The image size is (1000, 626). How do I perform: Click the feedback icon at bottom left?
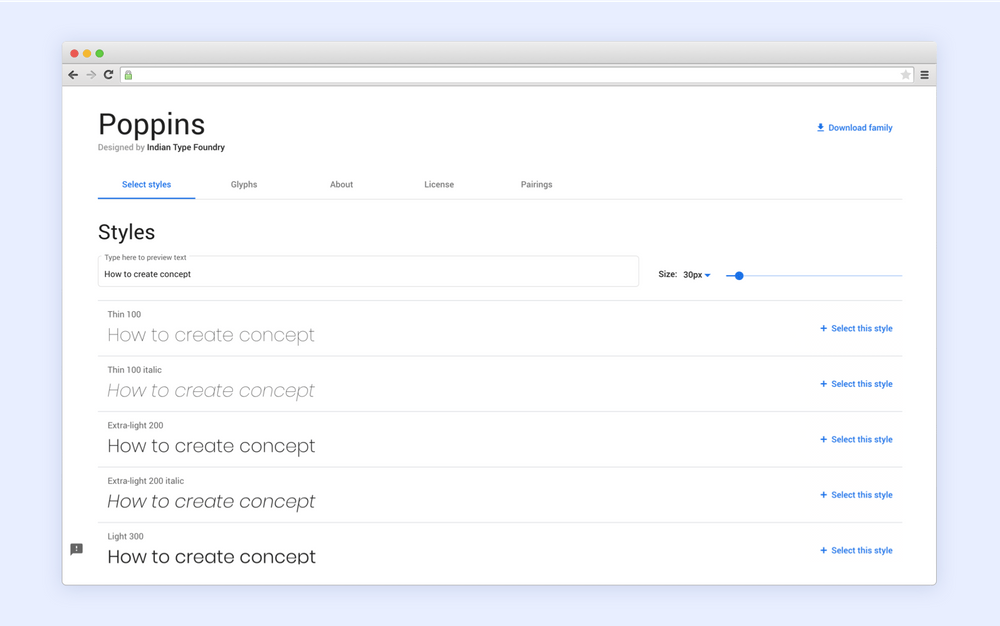point(77,549)
